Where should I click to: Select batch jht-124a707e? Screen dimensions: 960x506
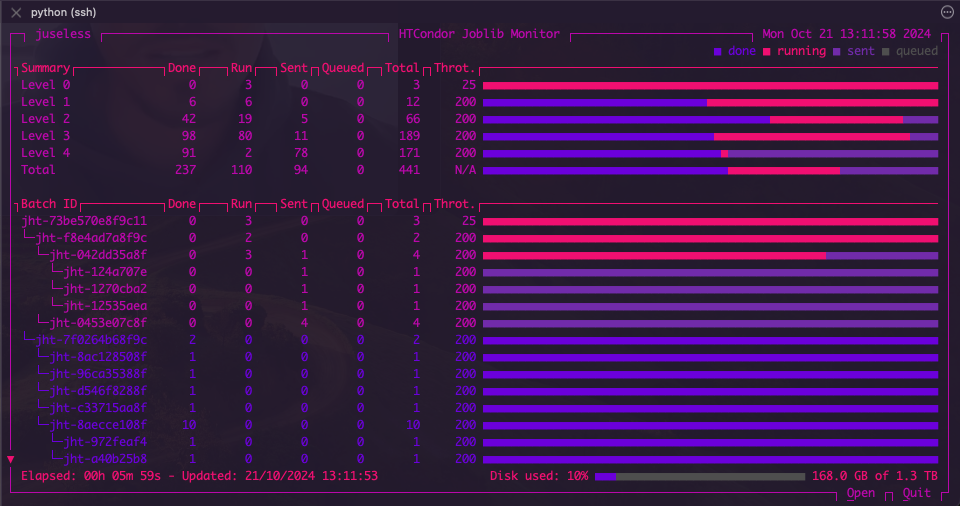tap(105, 272)
